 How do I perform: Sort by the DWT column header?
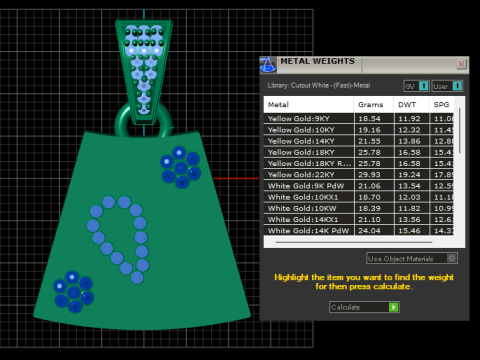coord(411,105)
